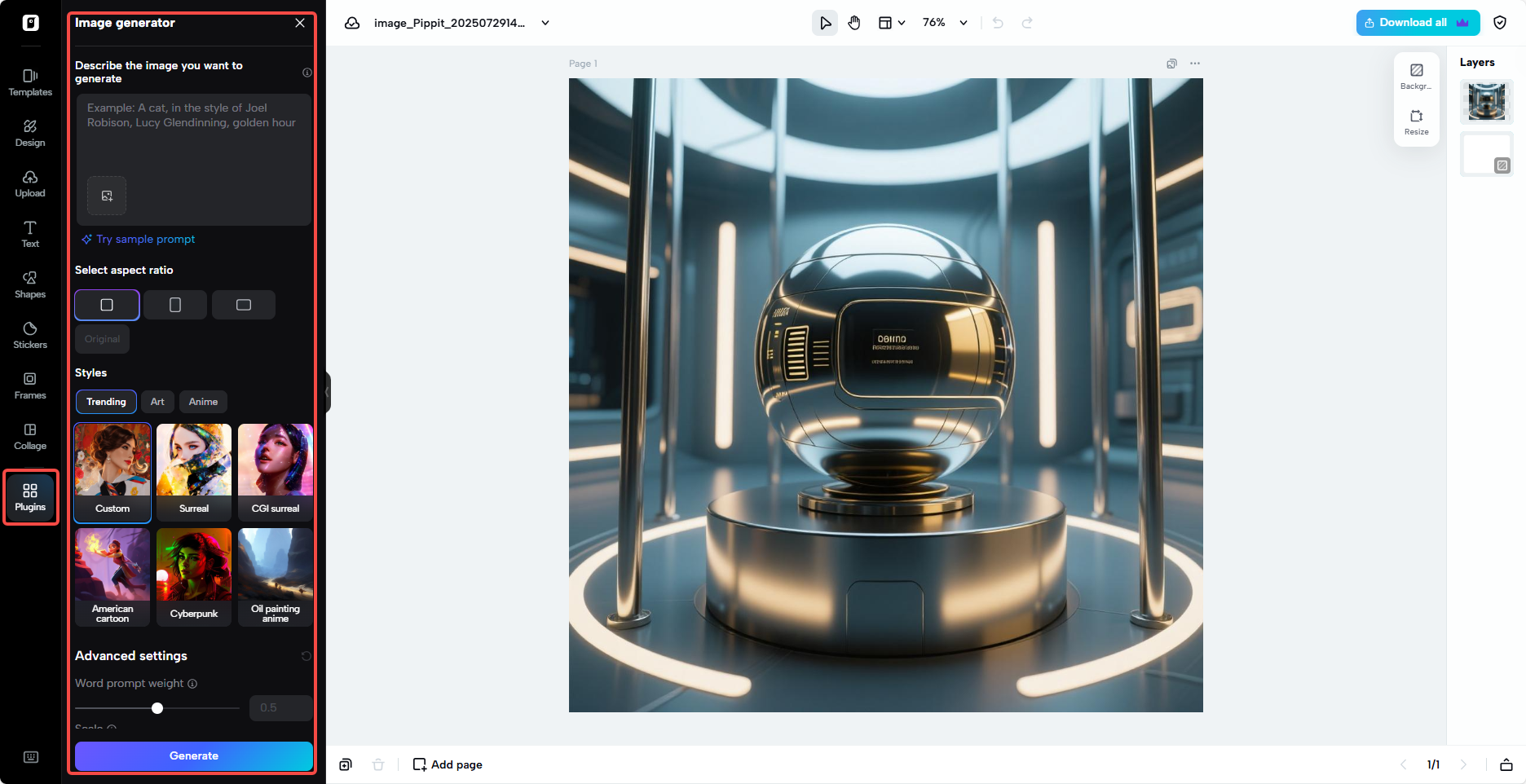The height and width of the screenshot is (784, 1526).
Task: Select landscape aspect ratio
Action: click(244, 305)
